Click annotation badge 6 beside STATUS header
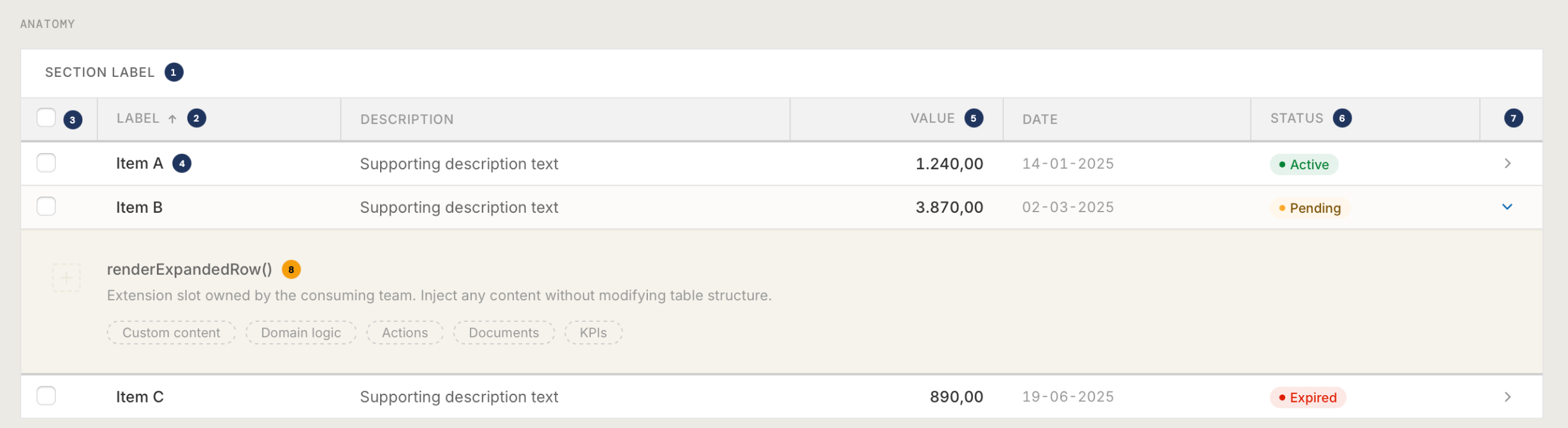1568x428 pixels. click(x=1342, y=118)
